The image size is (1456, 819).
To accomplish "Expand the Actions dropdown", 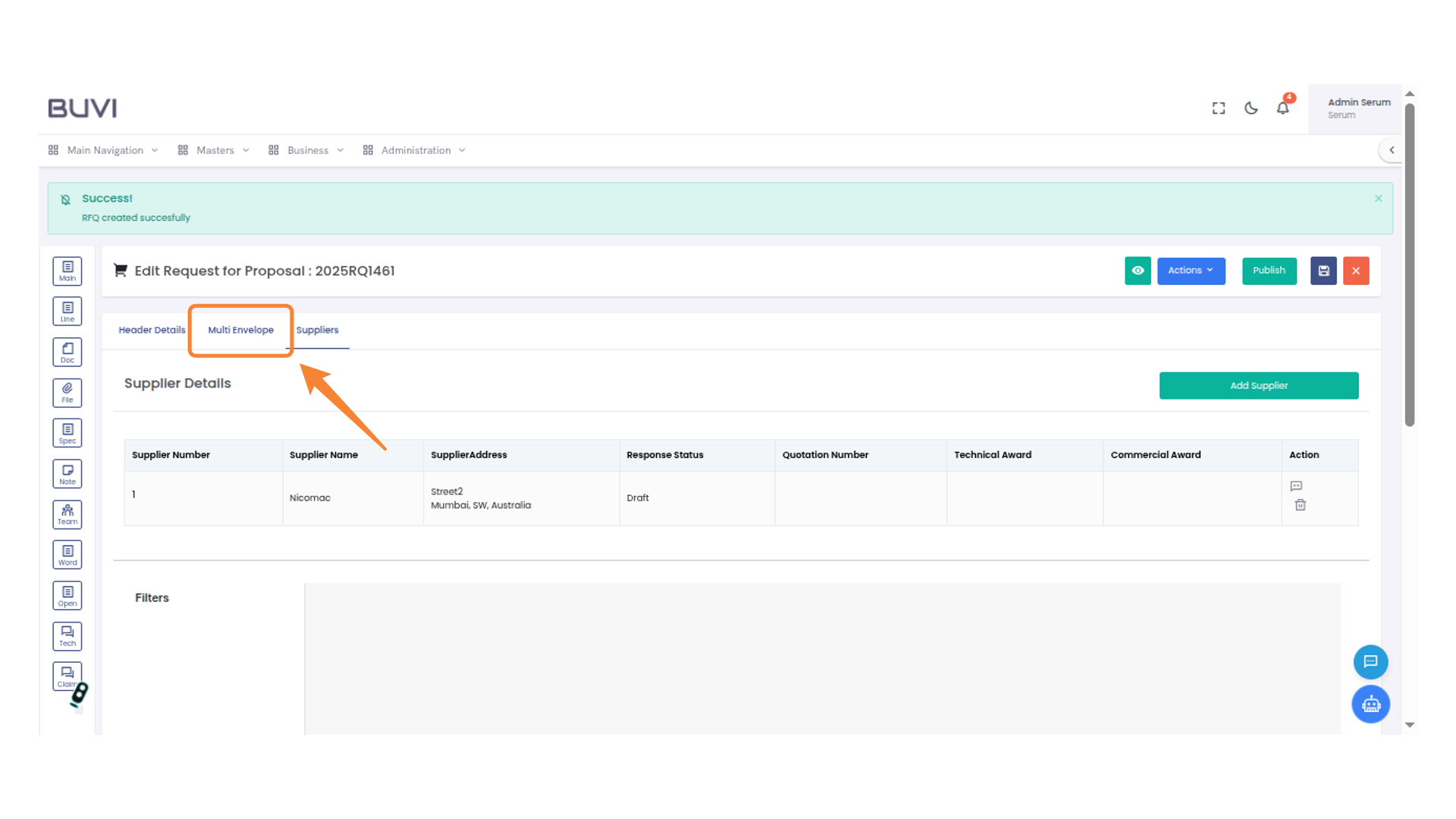I will [x=1191, y=271].
